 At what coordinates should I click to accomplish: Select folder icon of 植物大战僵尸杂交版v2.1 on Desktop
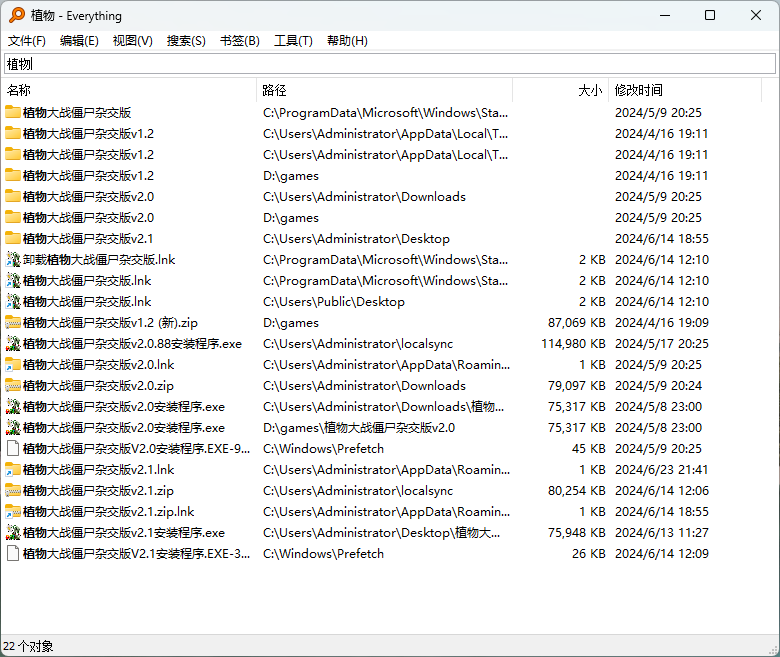[13, 239]
